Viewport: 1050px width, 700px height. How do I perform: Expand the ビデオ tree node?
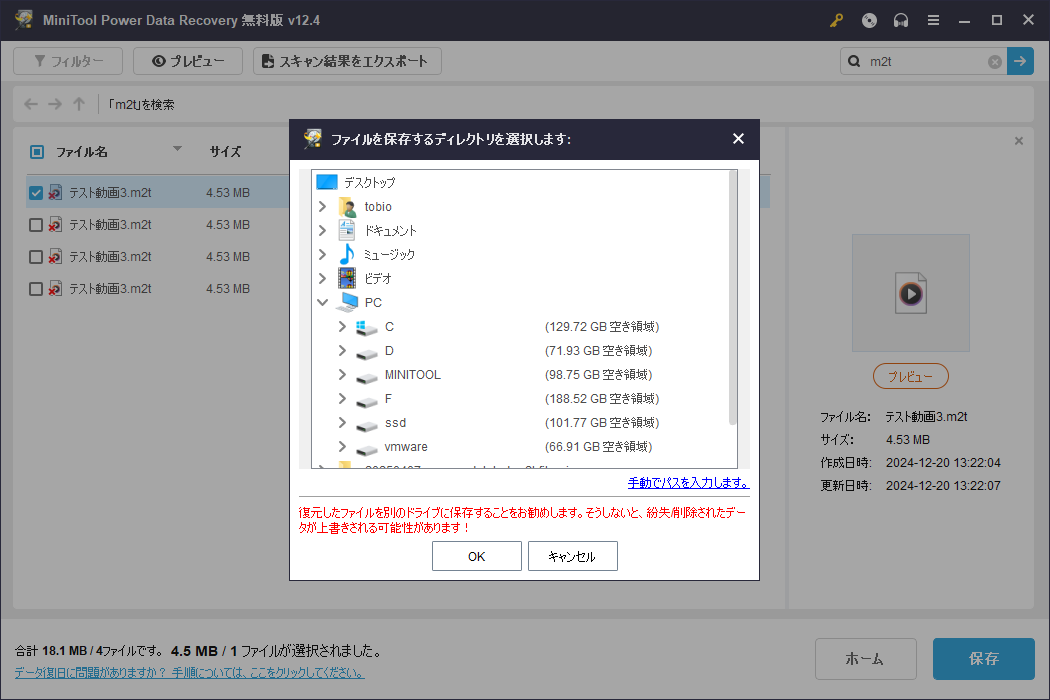322,278
